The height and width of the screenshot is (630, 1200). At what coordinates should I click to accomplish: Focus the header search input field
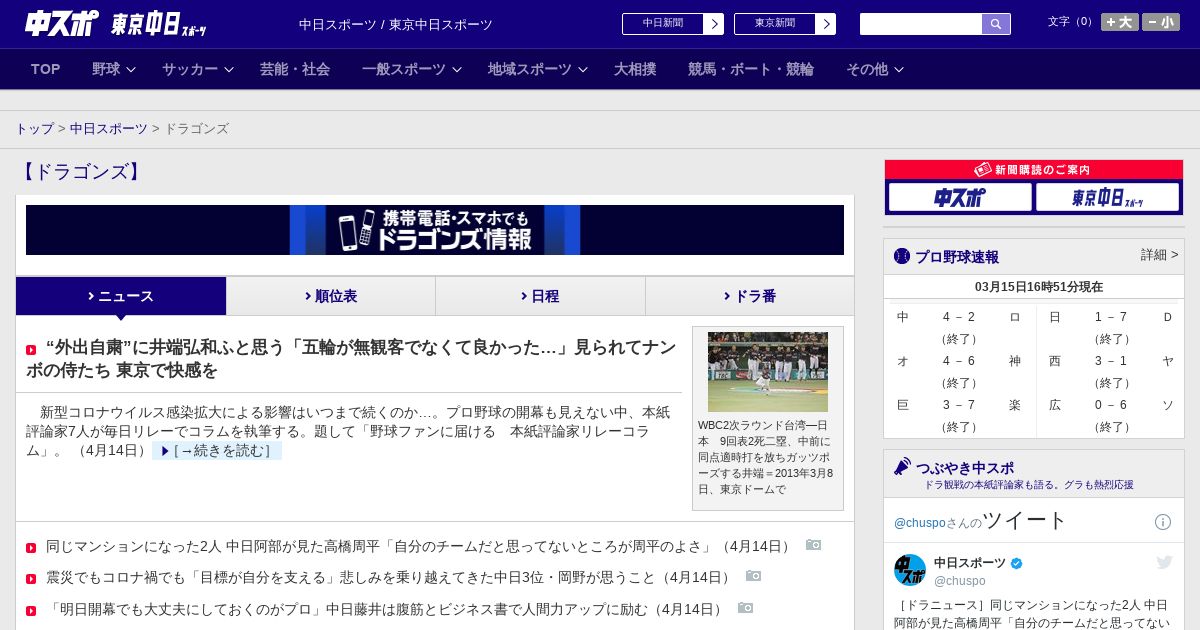921,24
